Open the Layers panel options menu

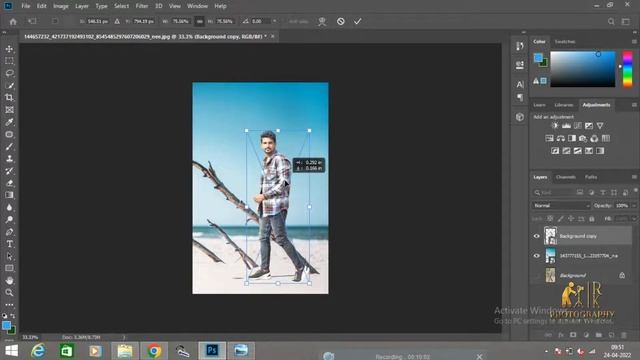[634, 177]
